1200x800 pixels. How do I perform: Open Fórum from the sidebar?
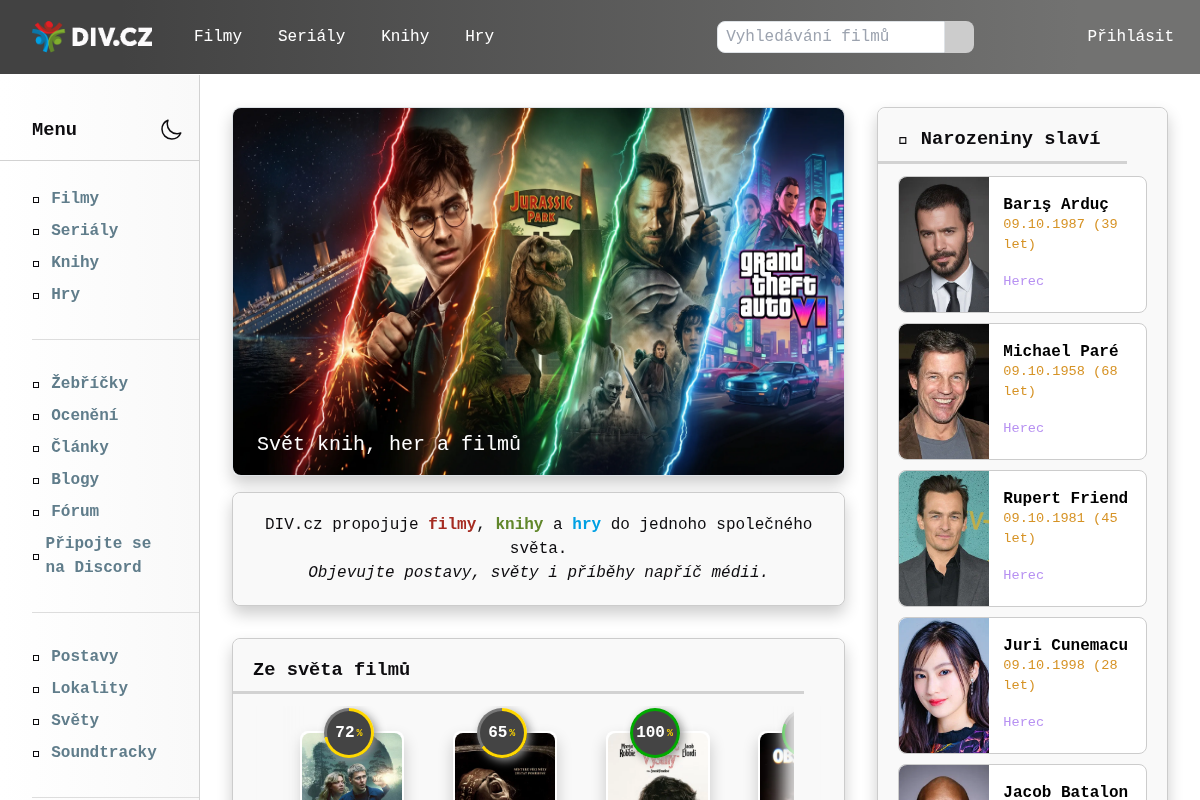click(75, 512)
